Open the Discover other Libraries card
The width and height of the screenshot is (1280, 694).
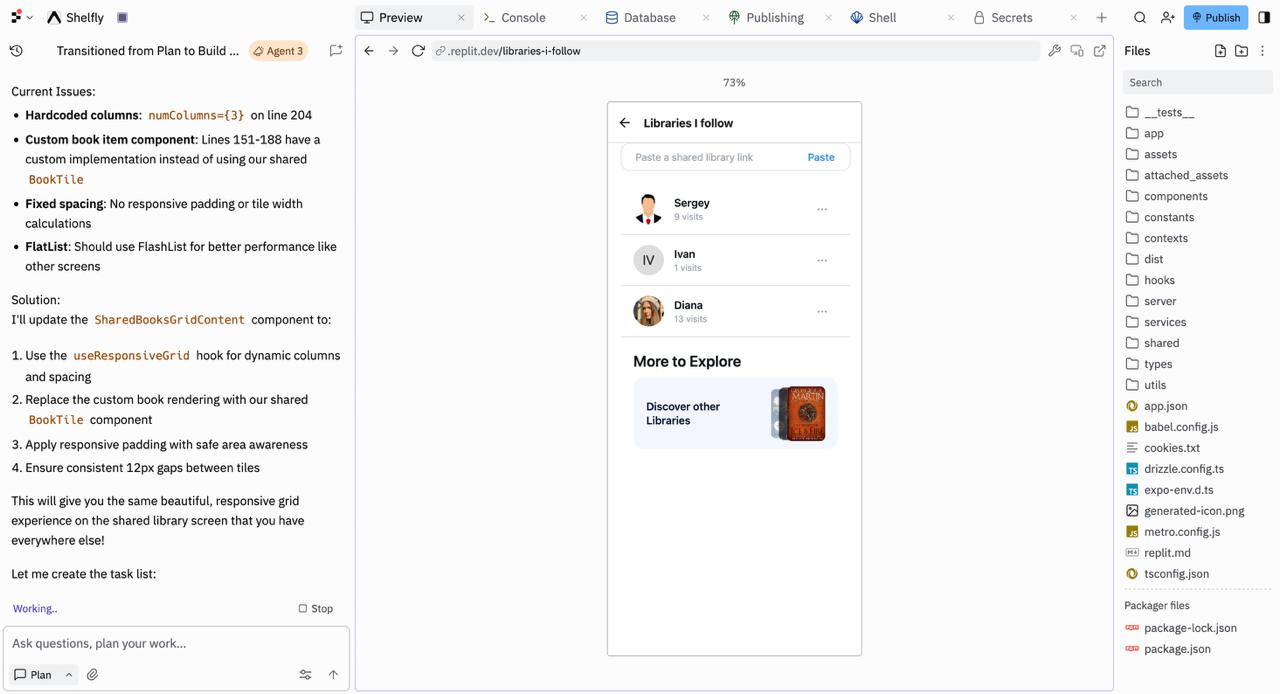click(x=735, y=413)
